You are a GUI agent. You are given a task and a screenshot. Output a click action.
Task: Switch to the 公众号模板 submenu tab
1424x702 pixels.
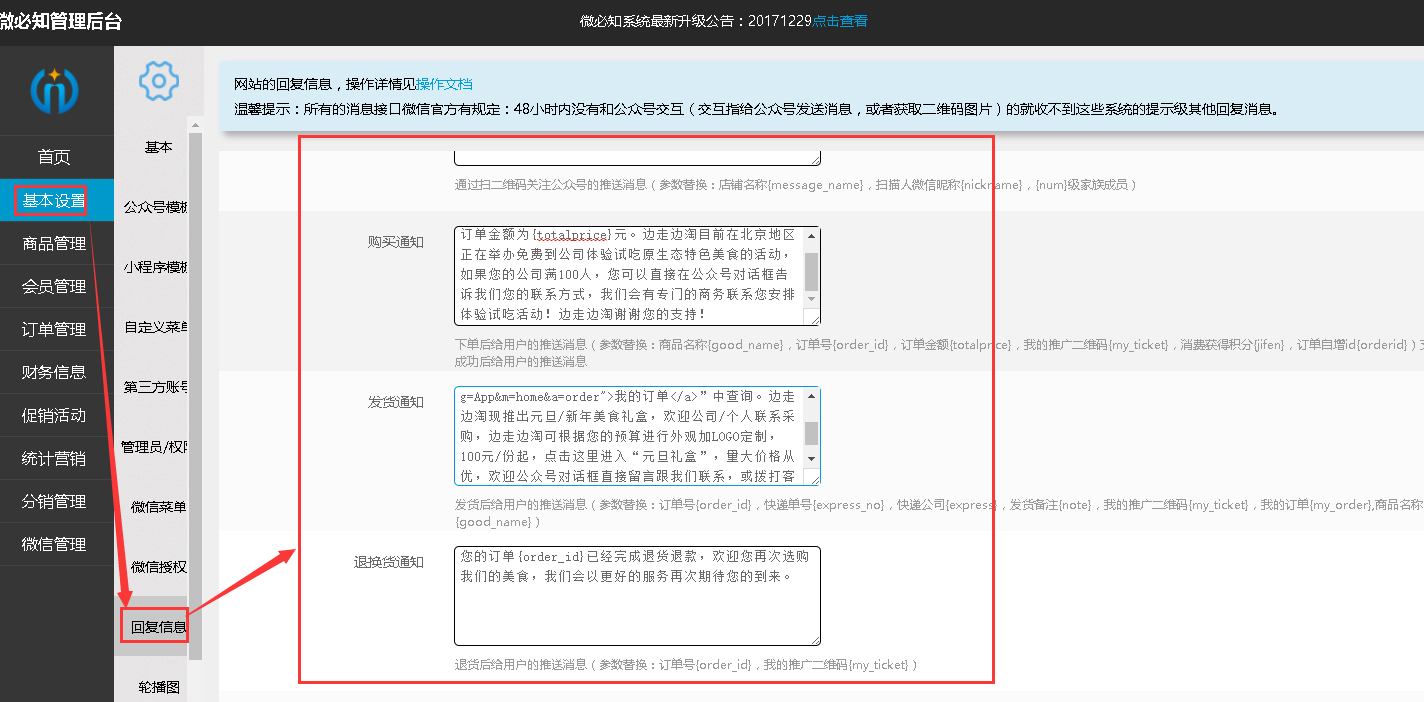156,207
